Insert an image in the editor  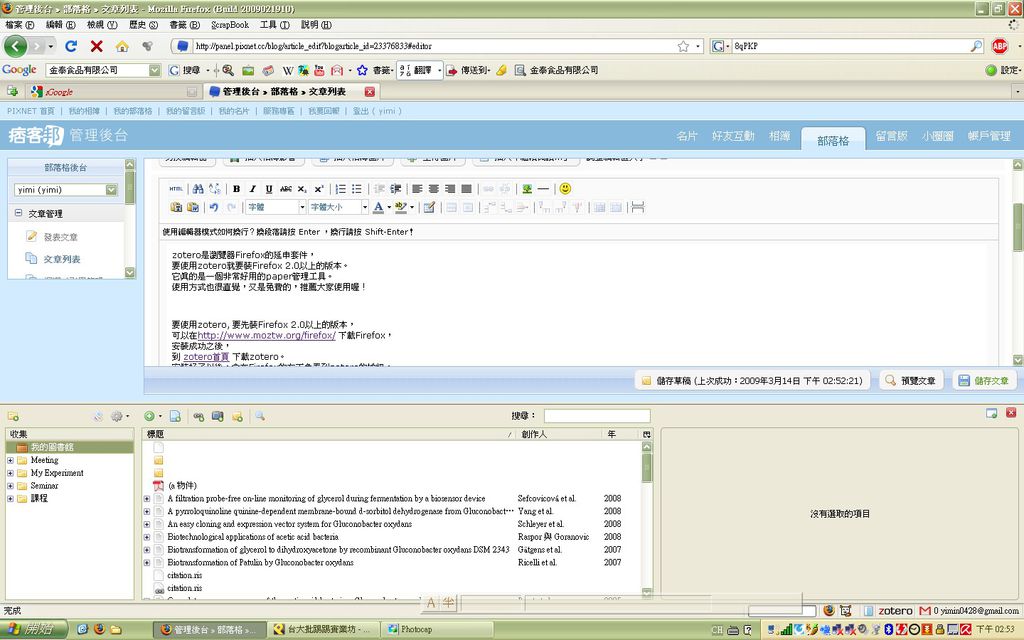pos(527,189)
